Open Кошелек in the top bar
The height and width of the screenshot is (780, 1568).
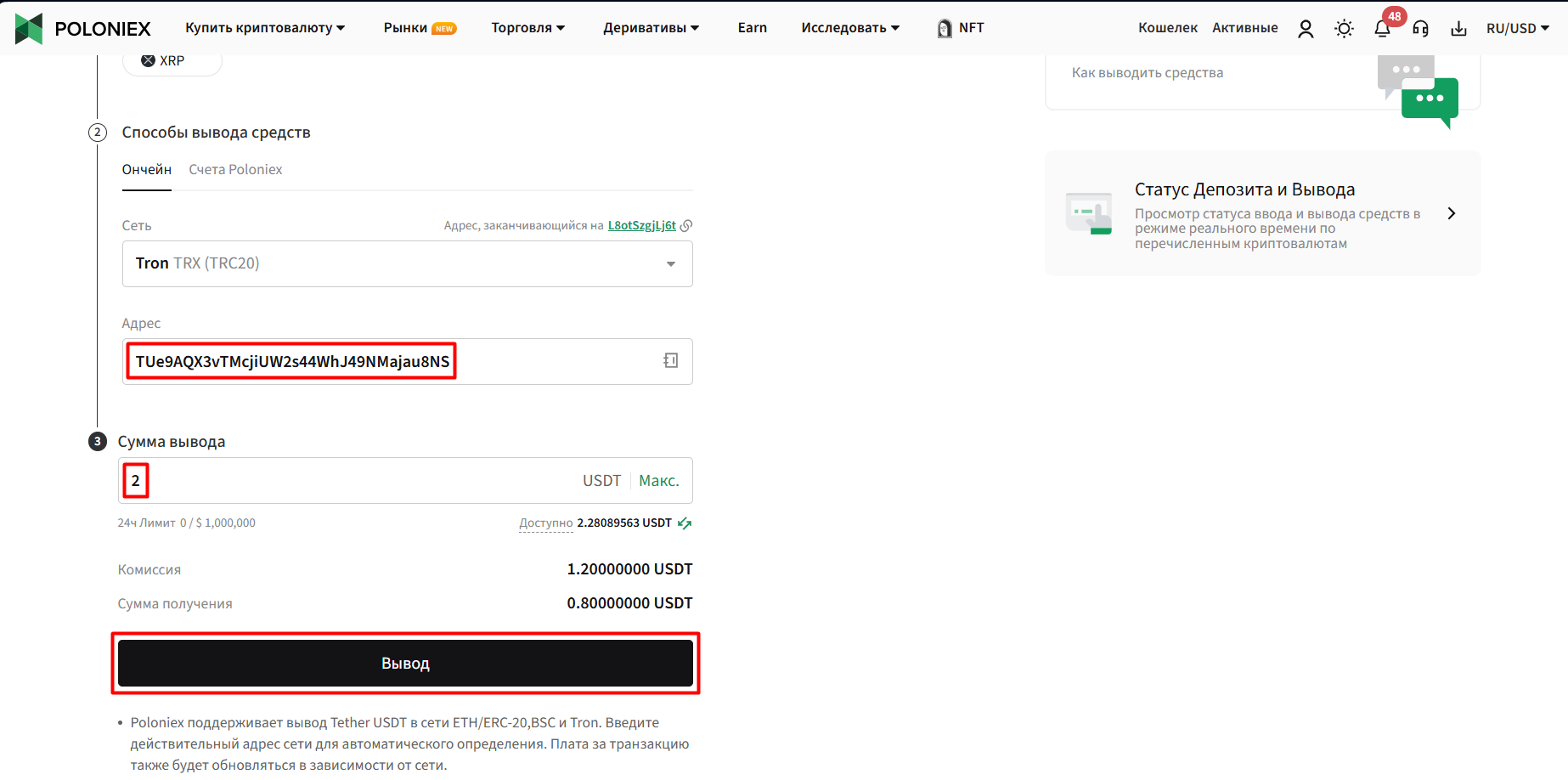[x=1168, y=28]
